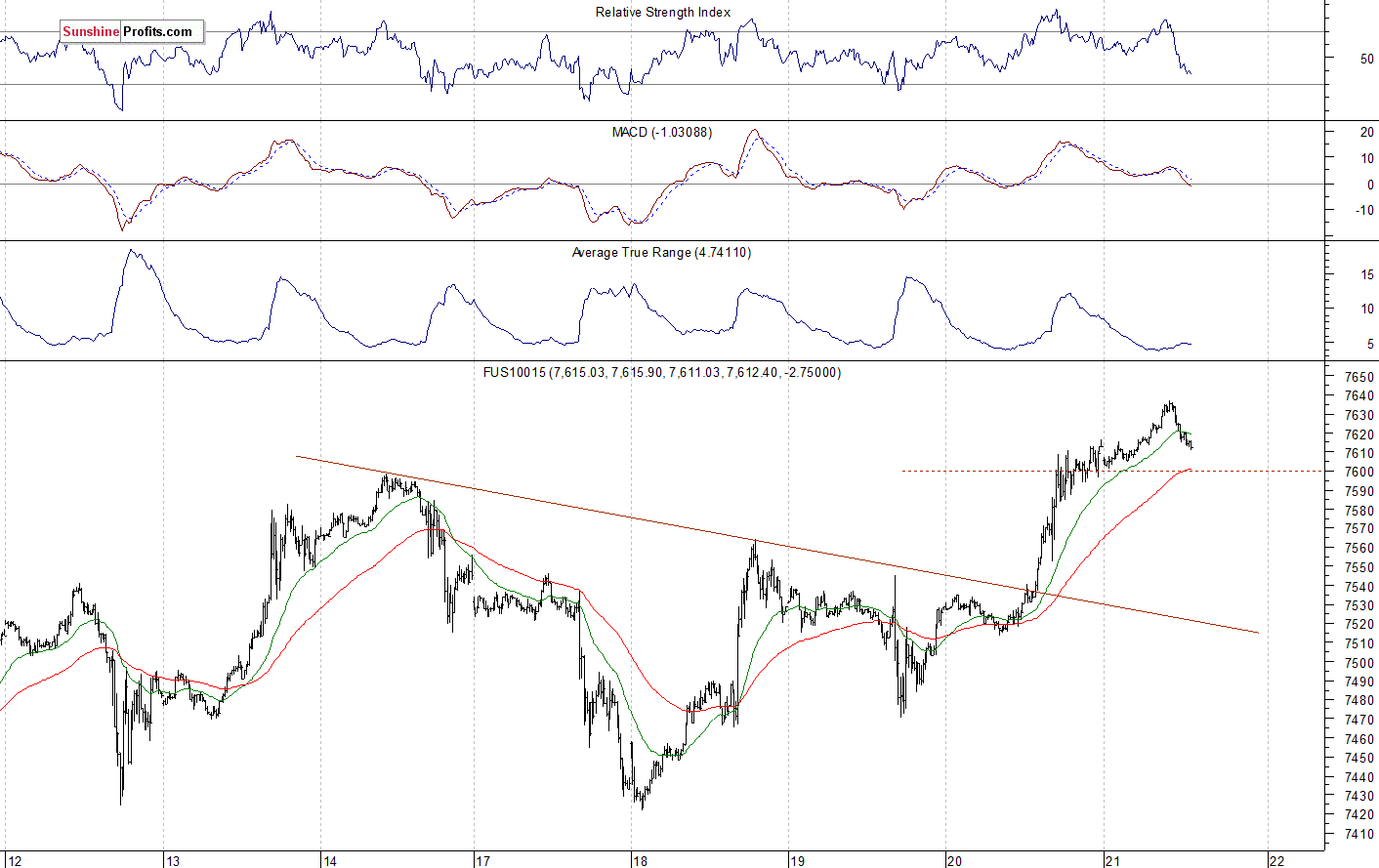Select the FUS10015 price data title

coord(662,372)
